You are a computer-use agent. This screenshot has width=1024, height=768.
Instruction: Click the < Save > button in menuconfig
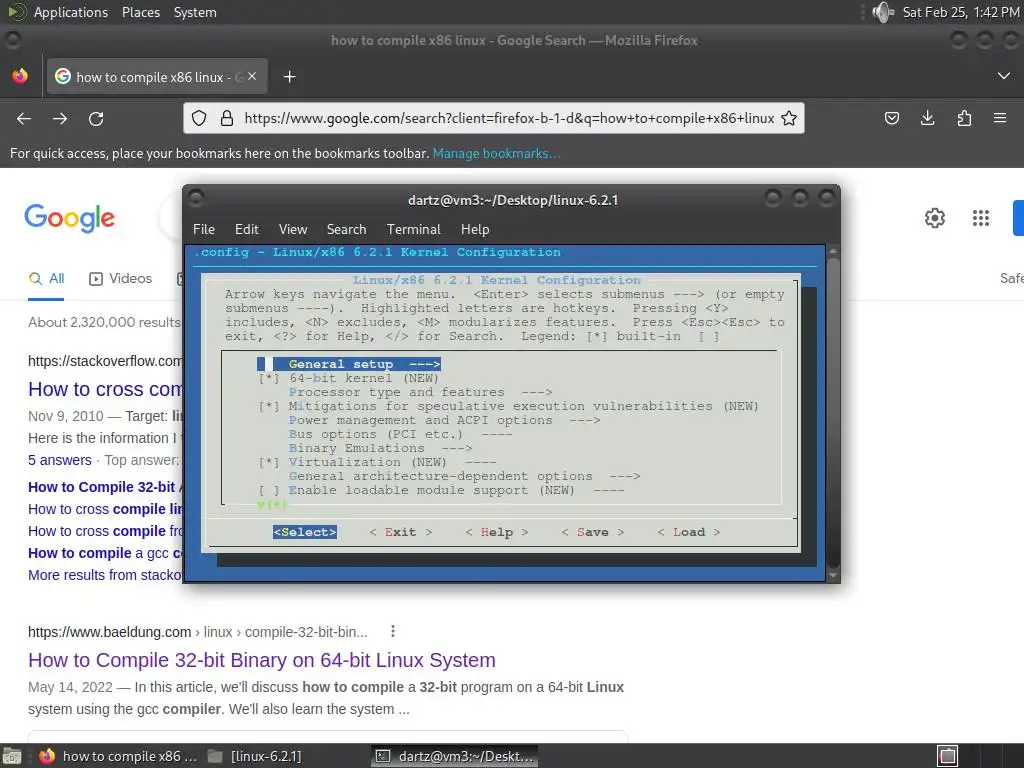pyautogui.click(x=592, y=532)
